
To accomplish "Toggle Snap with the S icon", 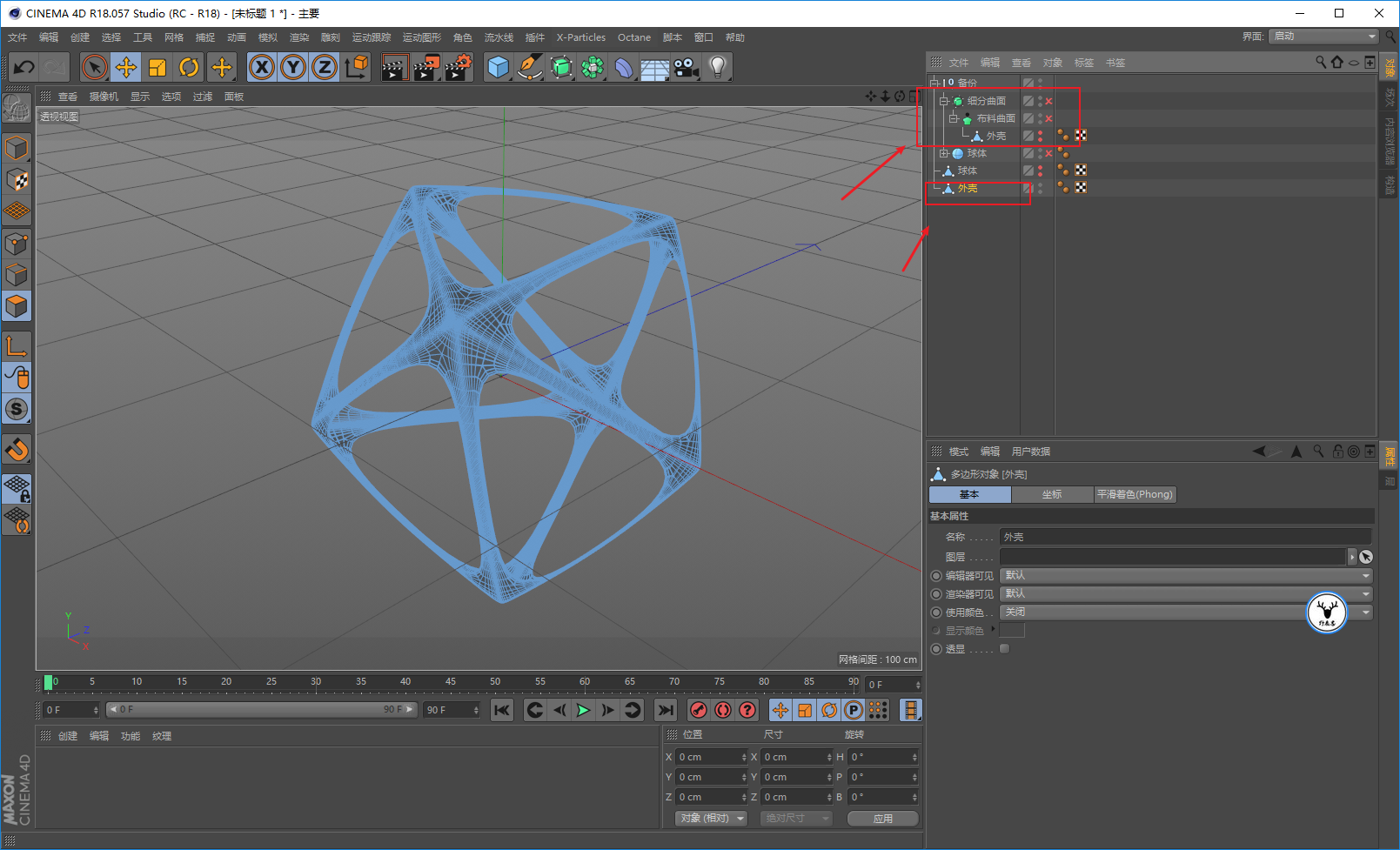I will [x=17, y=409].
